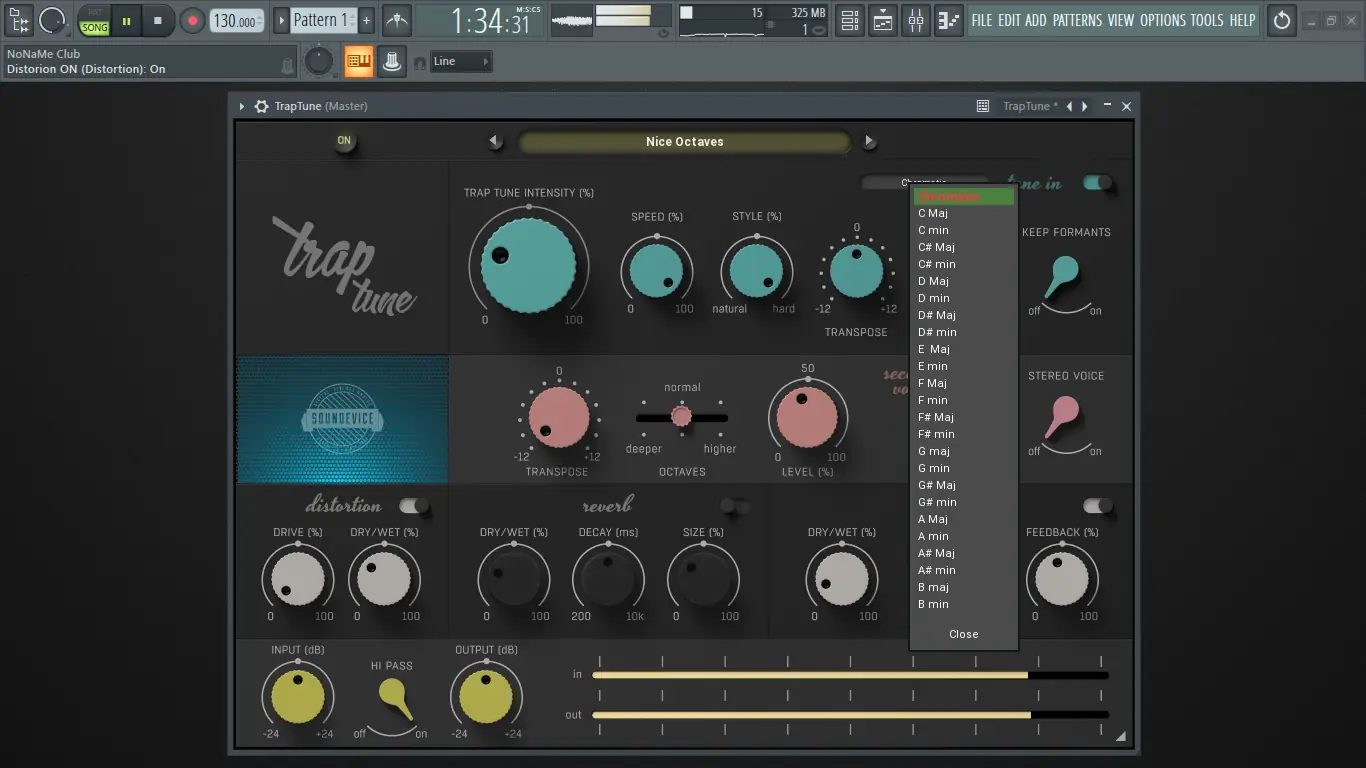
Task: Open the Line snap dropdown
Action: point(461,62)
